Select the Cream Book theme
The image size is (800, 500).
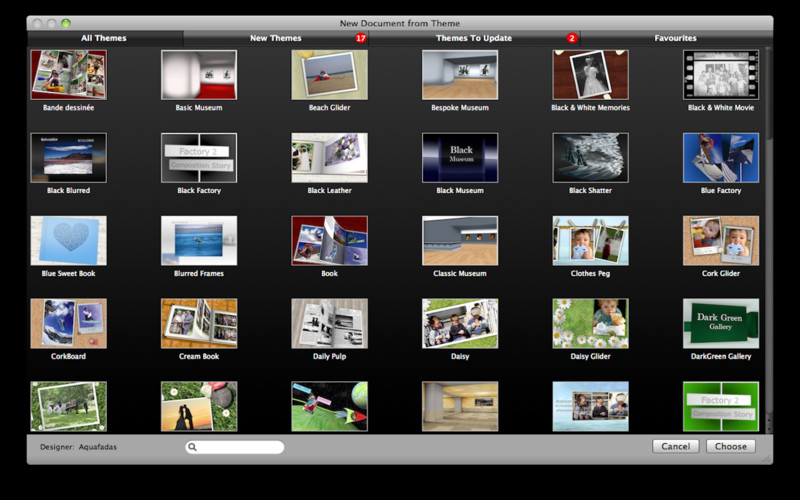coord(199,323)
